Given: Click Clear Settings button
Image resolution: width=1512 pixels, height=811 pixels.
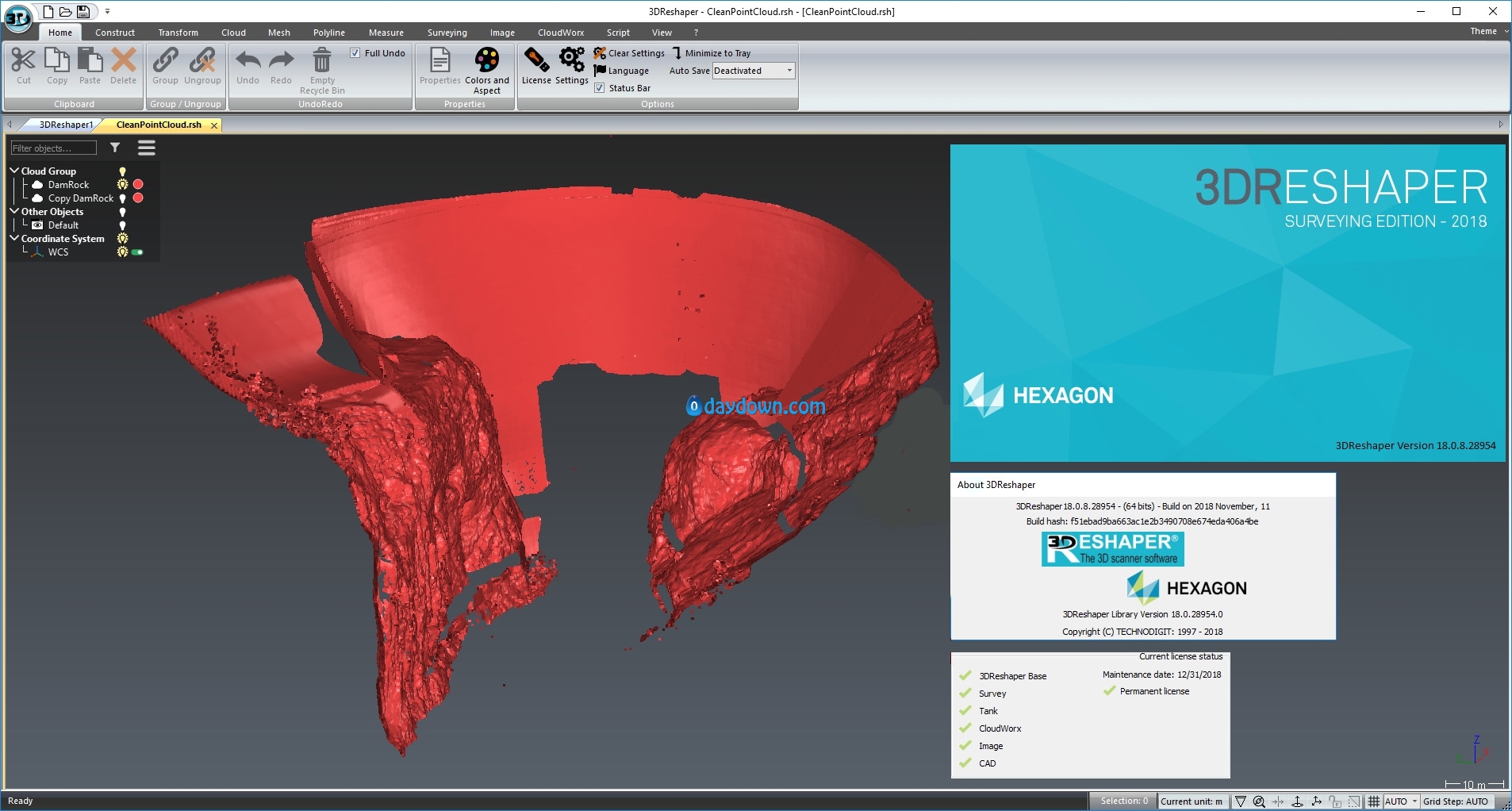Looking at the screenshot, I should [x=629, y=53].
